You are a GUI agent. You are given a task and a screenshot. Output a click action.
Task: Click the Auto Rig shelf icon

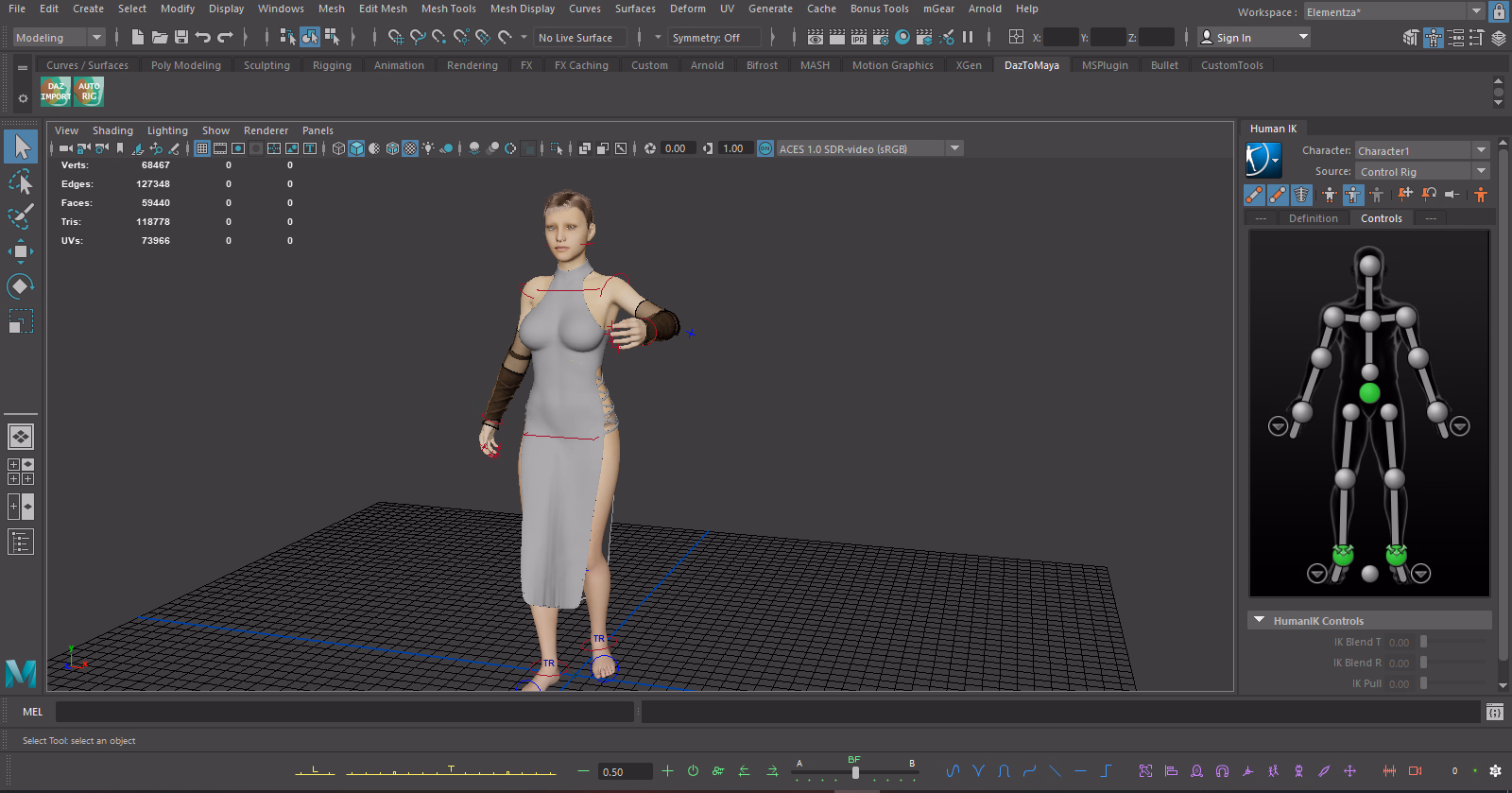(x=89, y=92)
